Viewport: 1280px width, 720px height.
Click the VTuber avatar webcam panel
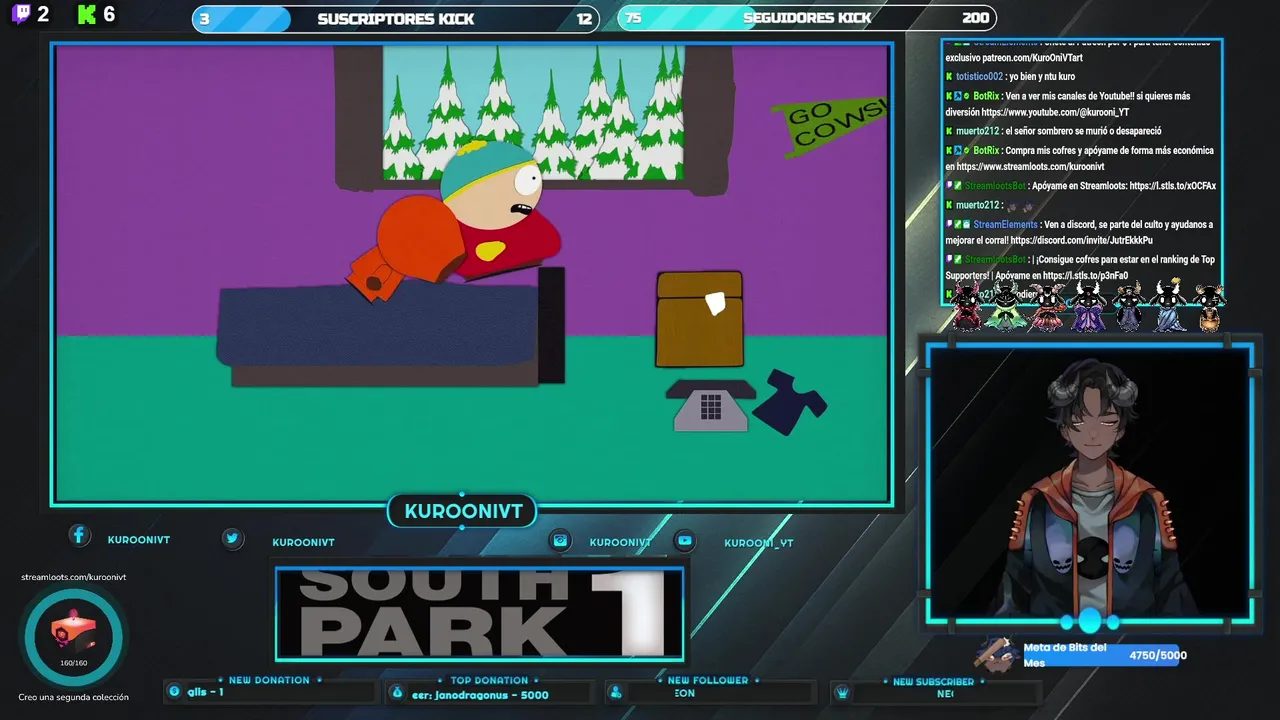coord(1089,484)
